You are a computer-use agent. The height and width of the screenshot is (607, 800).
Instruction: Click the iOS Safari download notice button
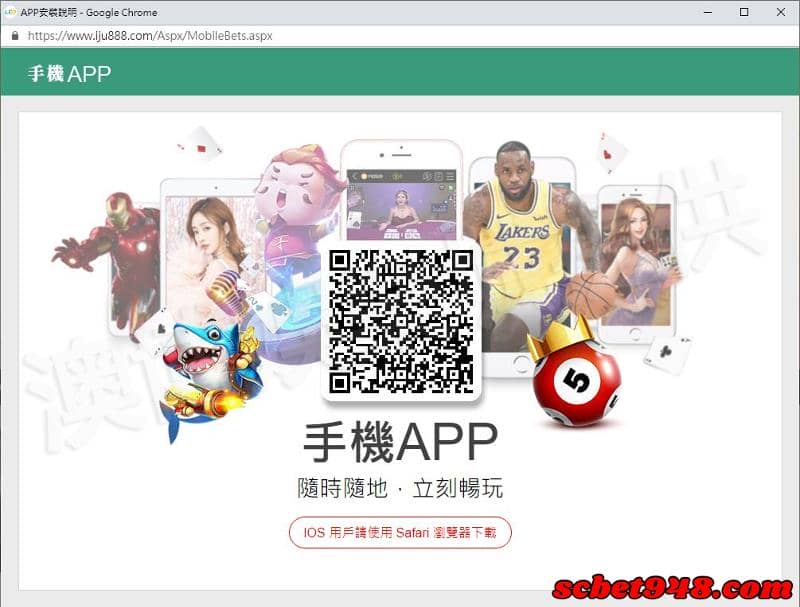coord(400,533)
